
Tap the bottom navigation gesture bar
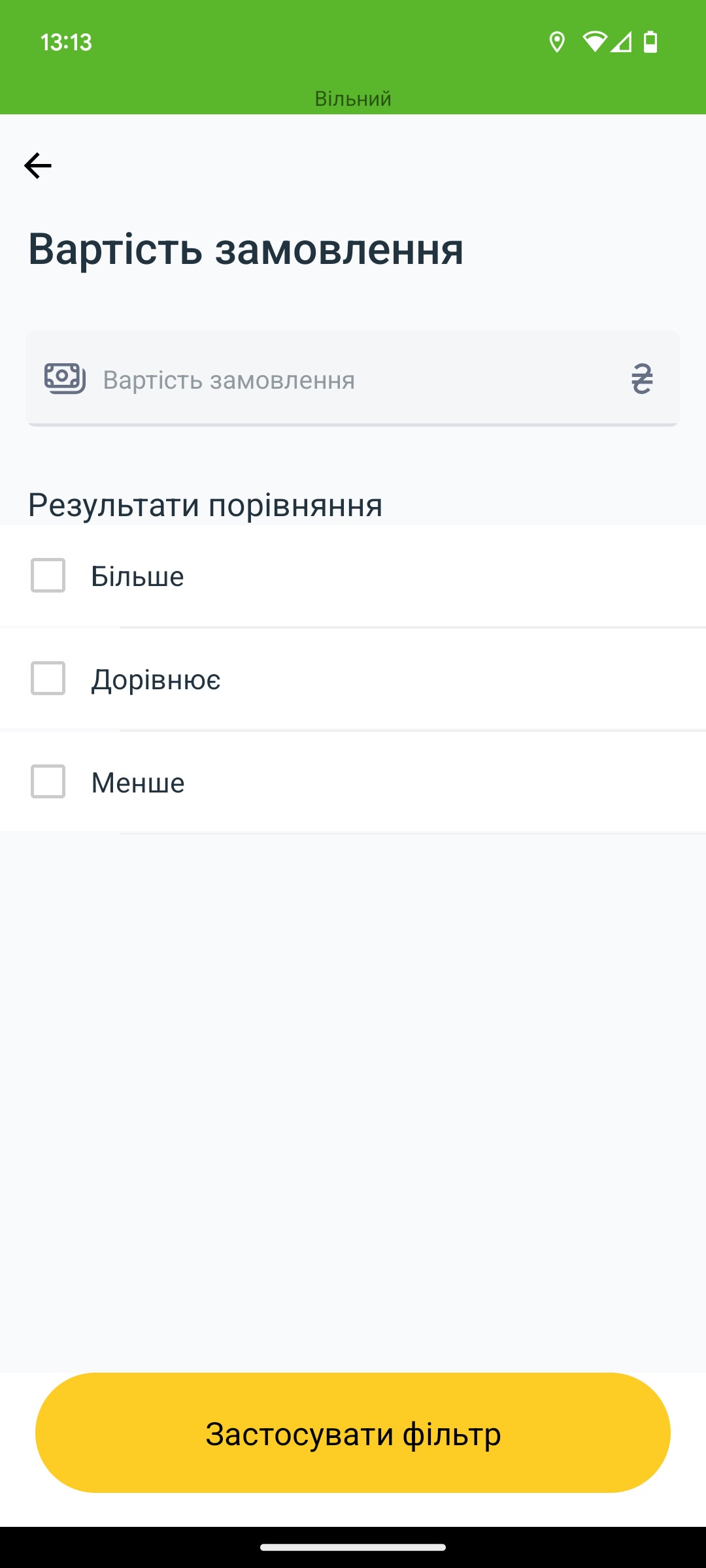[353, 1547]
